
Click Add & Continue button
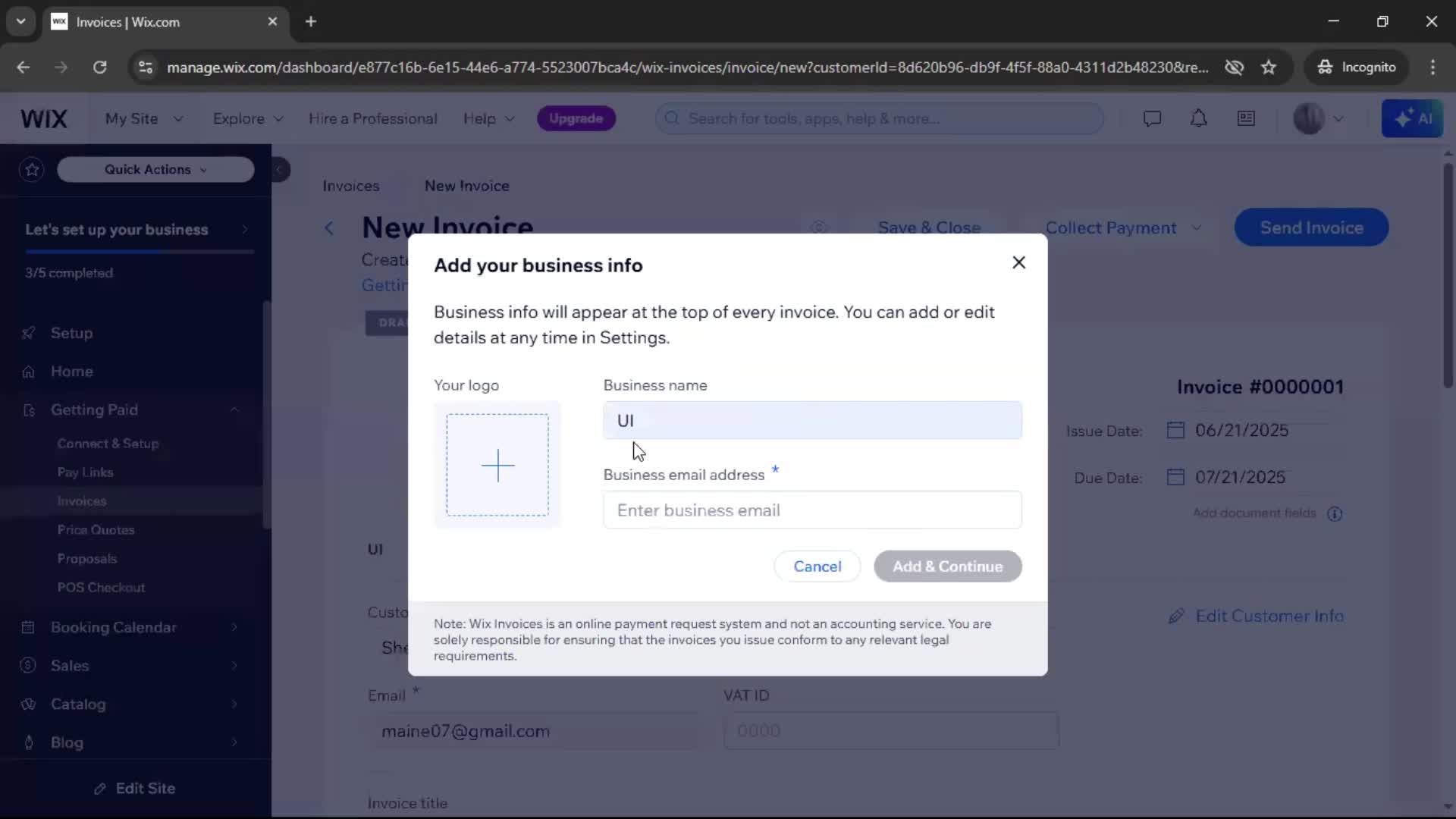point(947,566)
